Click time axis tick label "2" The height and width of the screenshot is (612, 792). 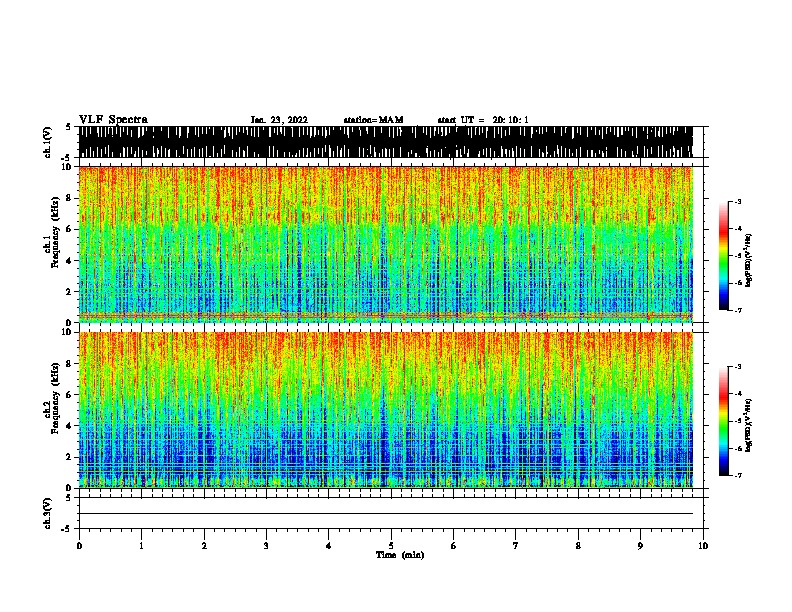[x=204, y=546]
